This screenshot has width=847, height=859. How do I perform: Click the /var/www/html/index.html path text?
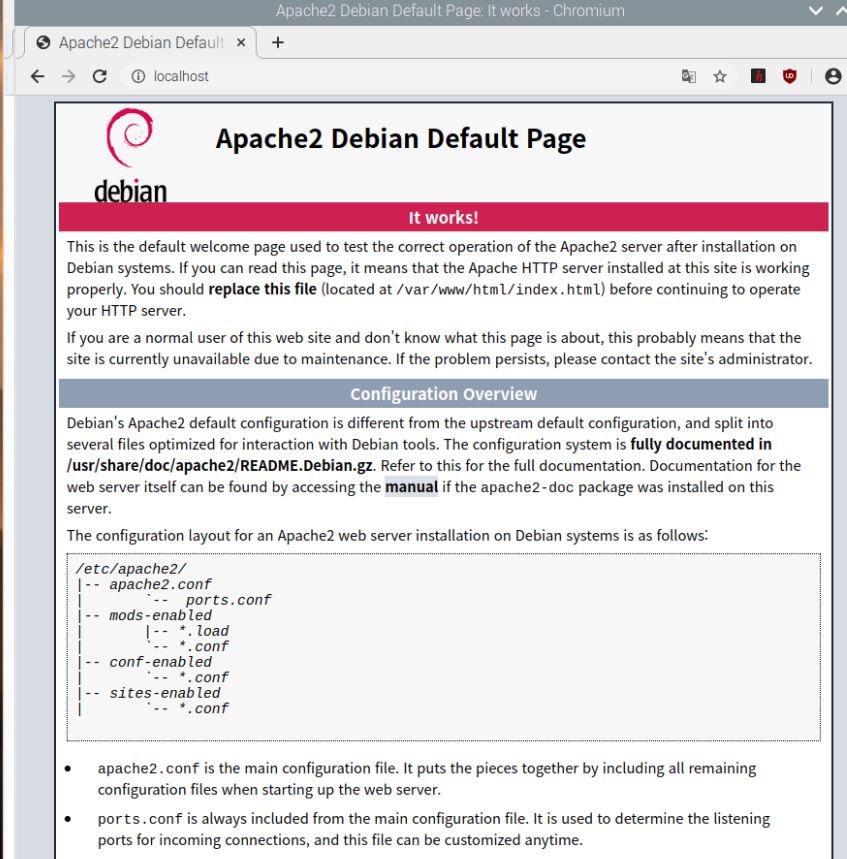[x=499, y=289]
